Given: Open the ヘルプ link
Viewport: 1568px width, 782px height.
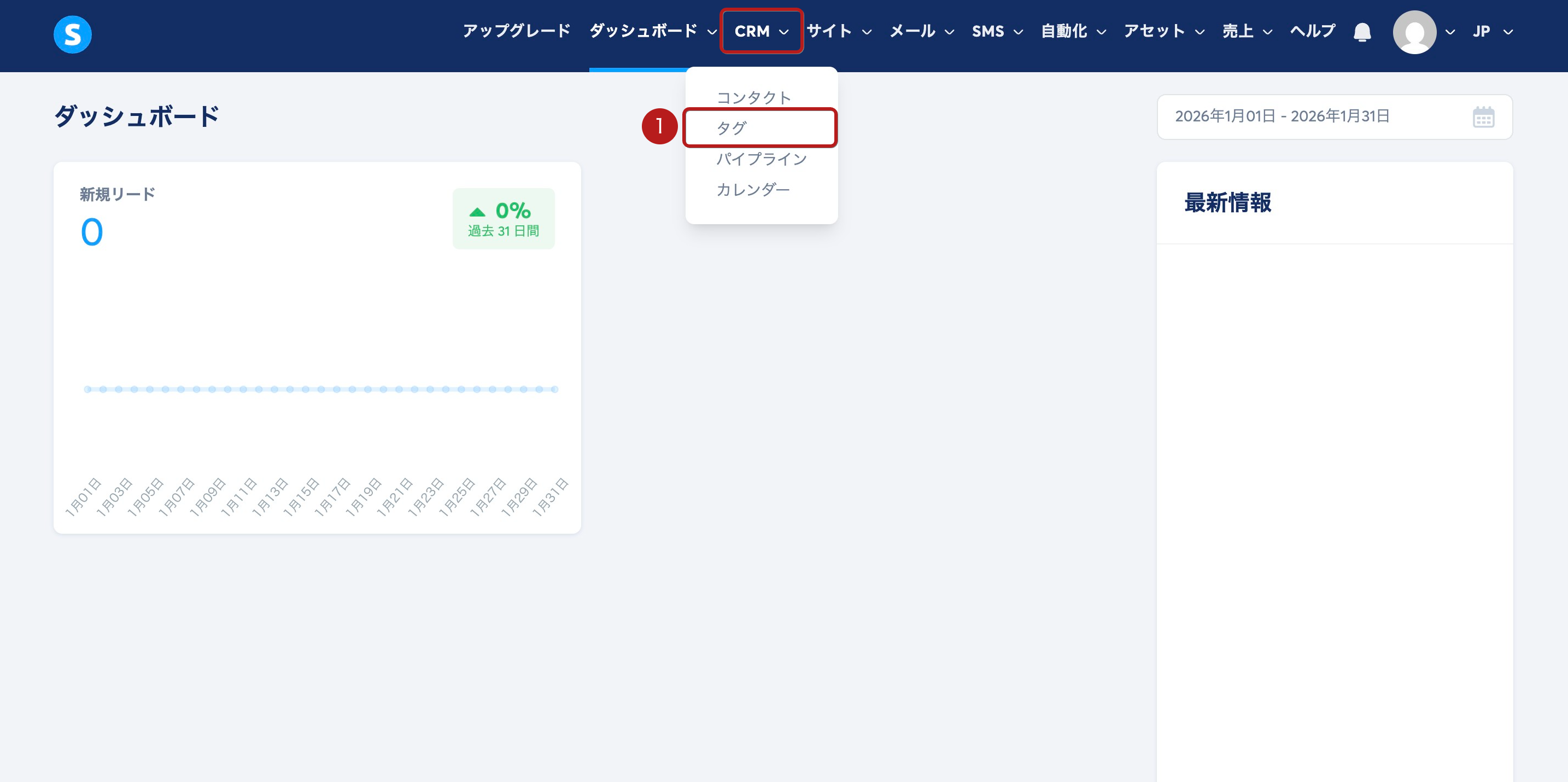Looking at the screenshot, I should click(1312, 31).
